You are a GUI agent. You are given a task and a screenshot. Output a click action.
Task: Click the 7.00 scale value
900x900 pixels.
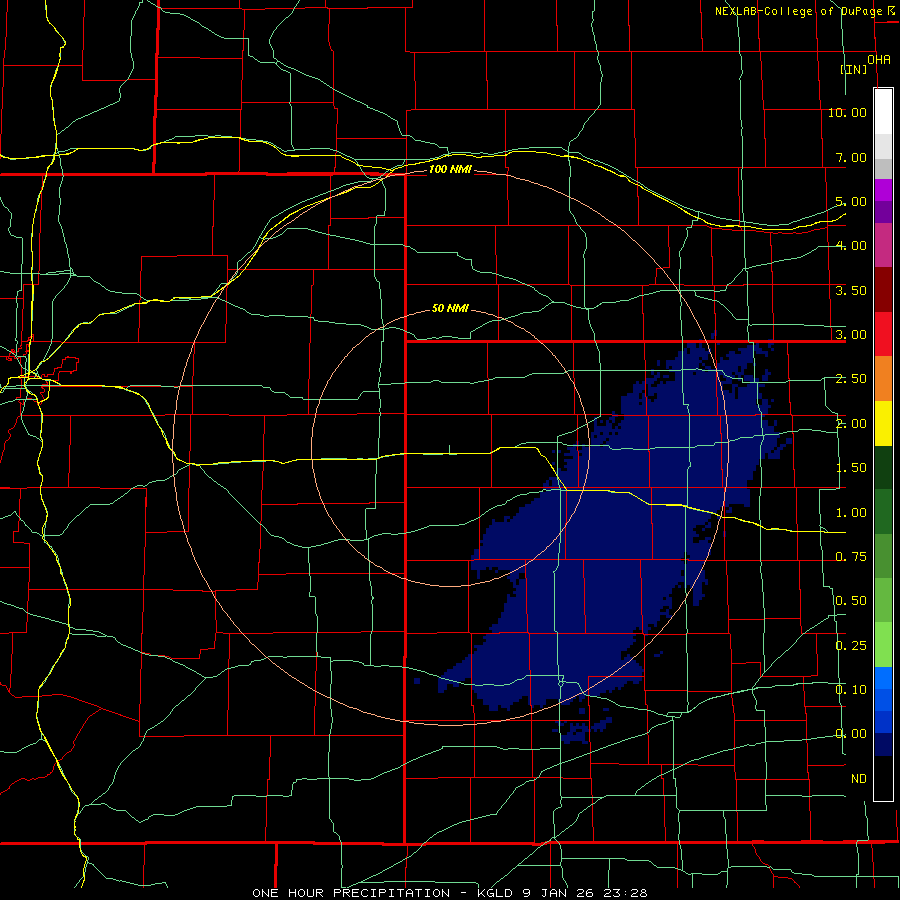[851, 157]
